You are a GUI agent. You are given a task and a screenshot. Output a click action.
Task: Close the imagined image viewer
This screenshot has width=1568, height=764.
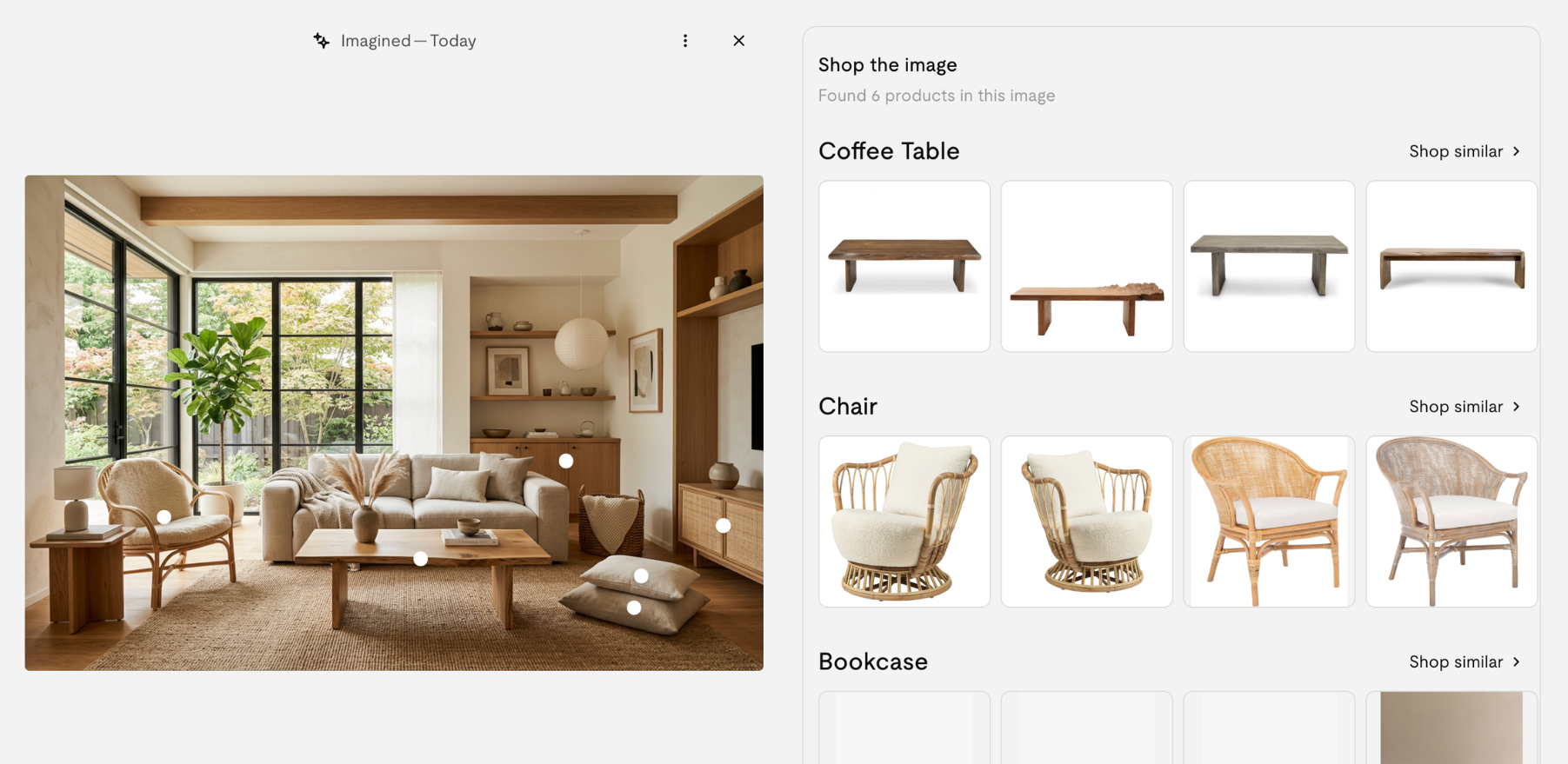[738, 41]
